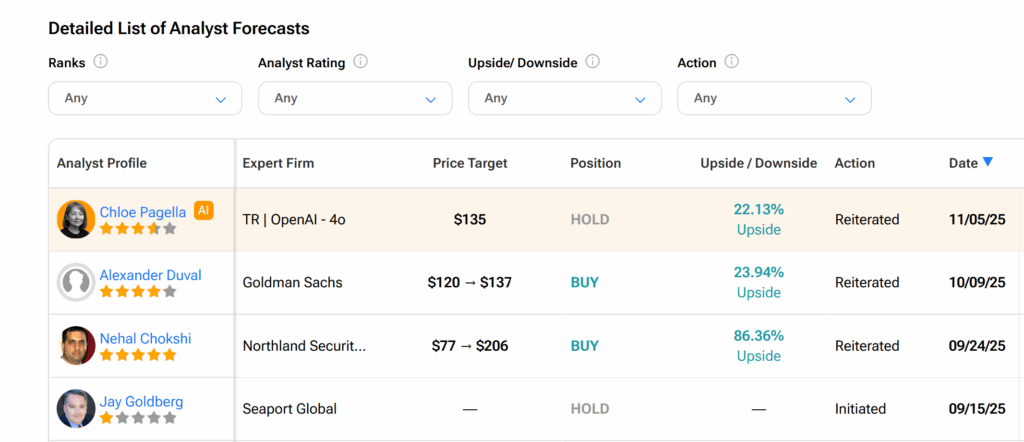Viewport: 1024px width, 442px height.
Task: Click Alexander Duval's placeholder avatar
Action: (76, 283)
